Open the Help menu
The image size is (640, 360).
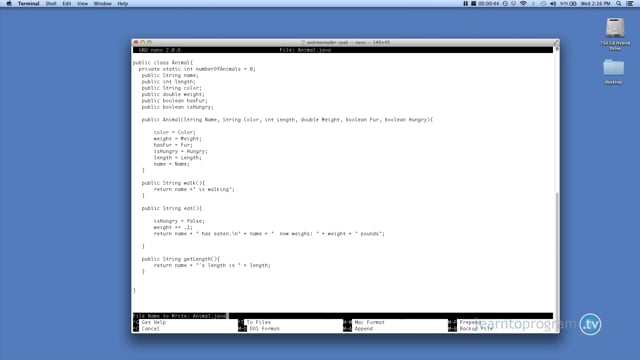pyautogui.click(x=123, y=4)
